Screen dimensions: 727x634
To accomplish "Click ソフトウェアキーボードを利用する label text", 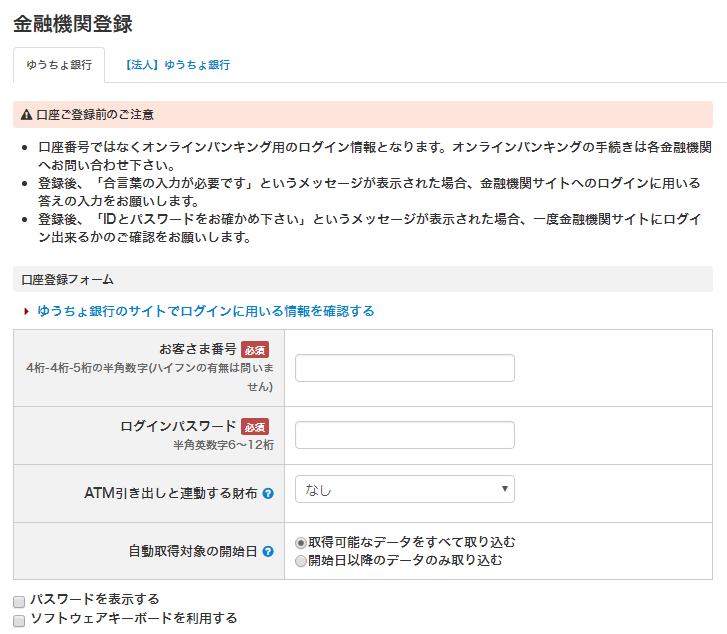I will pos(134,618).
